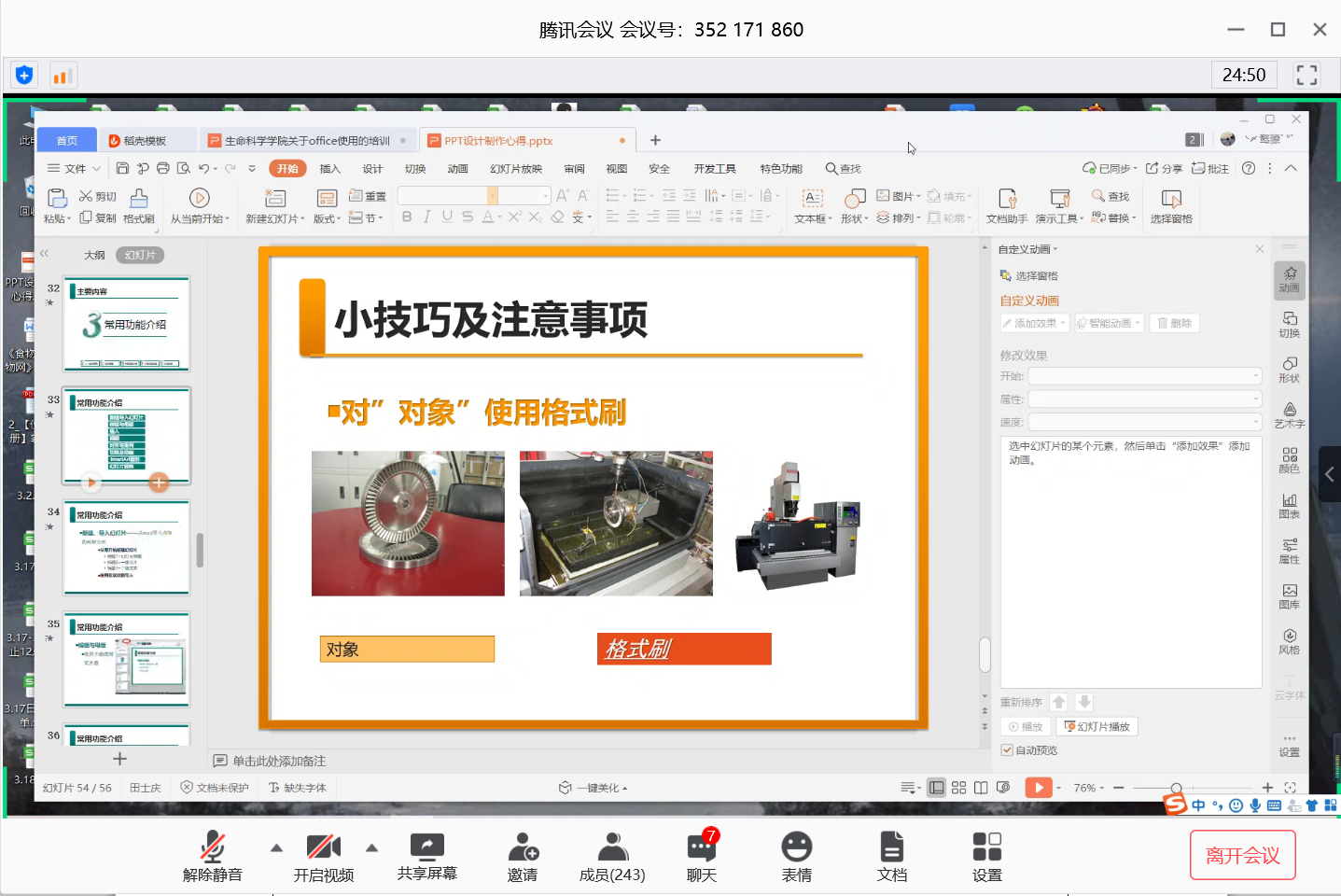The height and width of the screenshot is (896, 1341).
Task: Toggle the 自动预览 checkbox
Action: coord(1008,750)
